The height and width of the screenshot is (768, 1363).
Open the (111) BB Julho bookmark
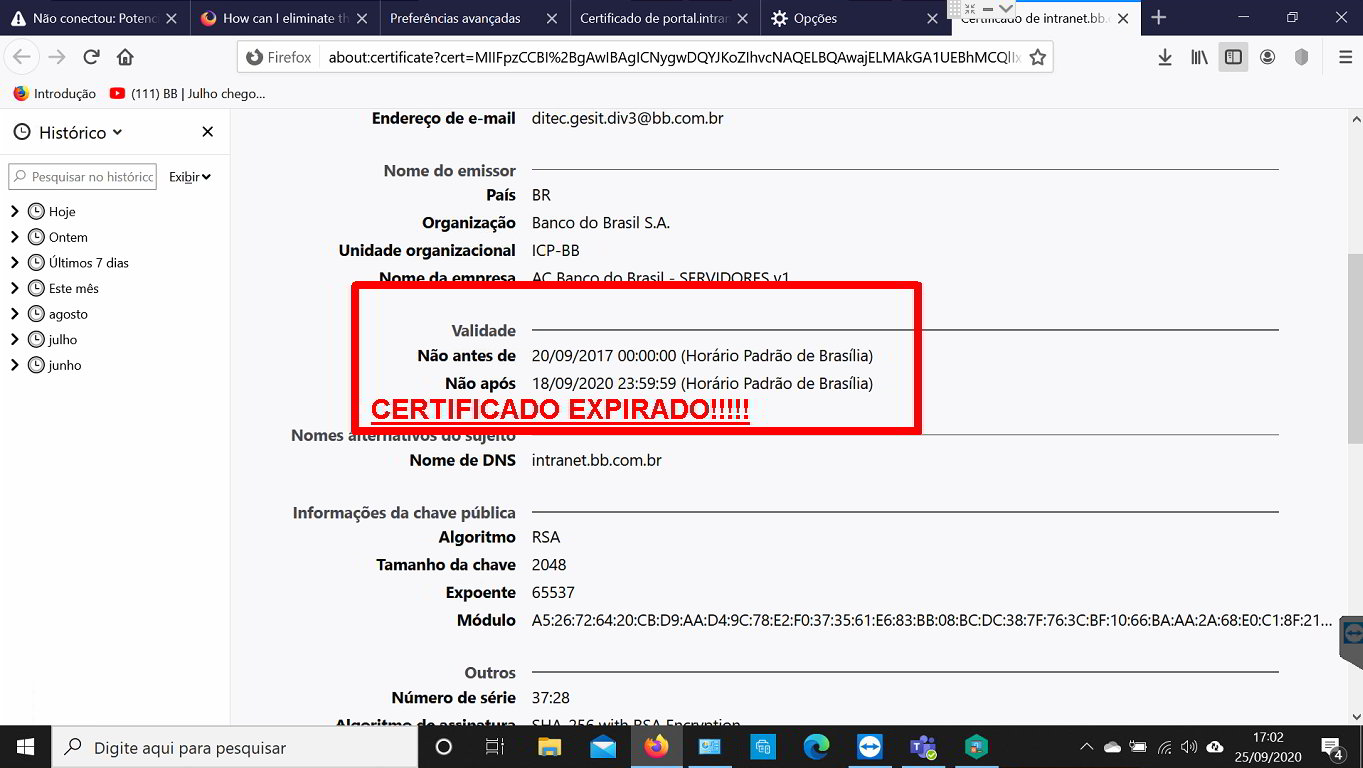(x=188, y=93)
